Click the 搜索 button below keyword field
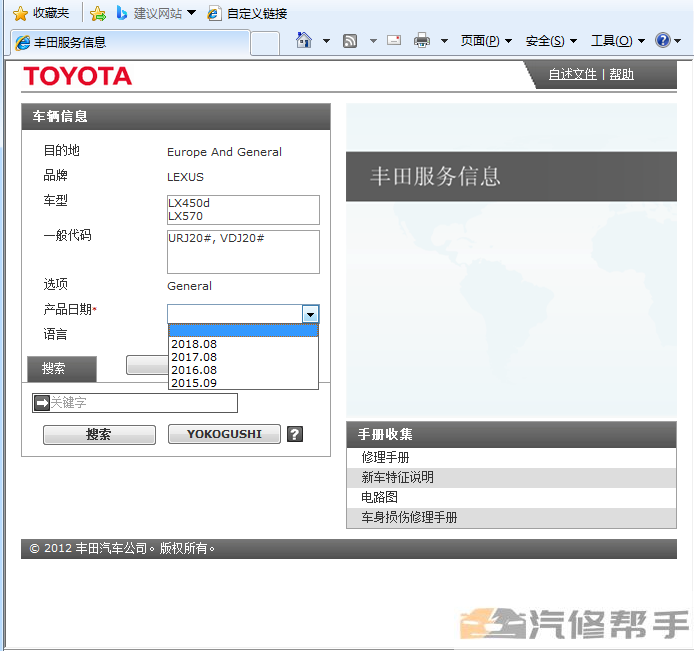694x651 pixels. tap(99, 435)
